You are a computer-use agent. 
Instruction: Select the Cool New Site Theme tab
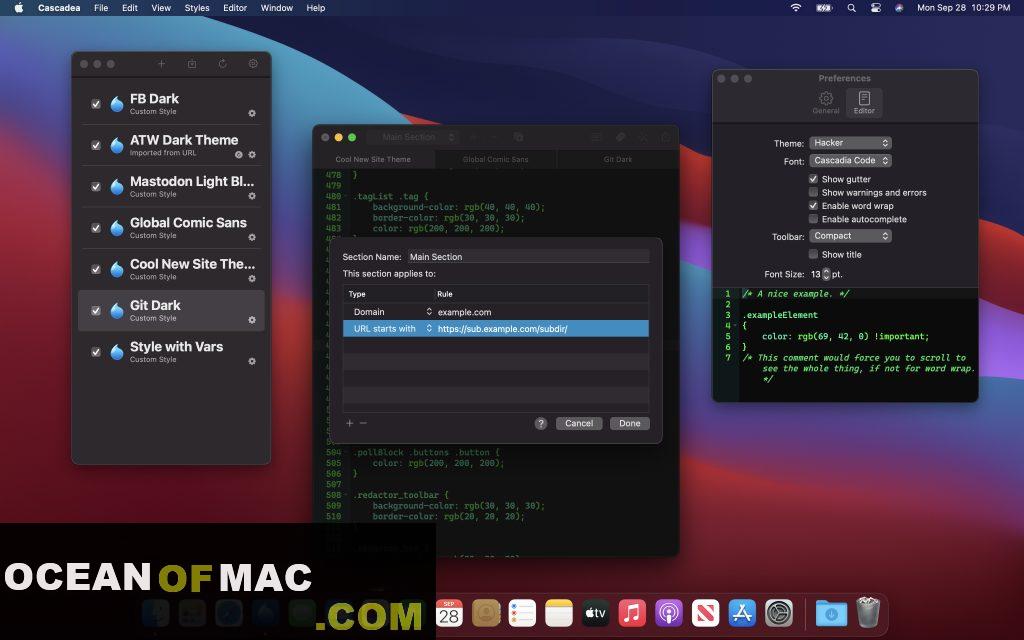(x=373, y=159)
